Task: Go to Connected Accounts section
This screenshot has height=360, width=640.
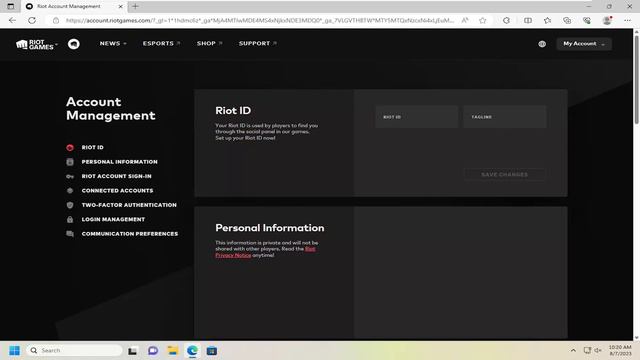Action: point(118,191)
